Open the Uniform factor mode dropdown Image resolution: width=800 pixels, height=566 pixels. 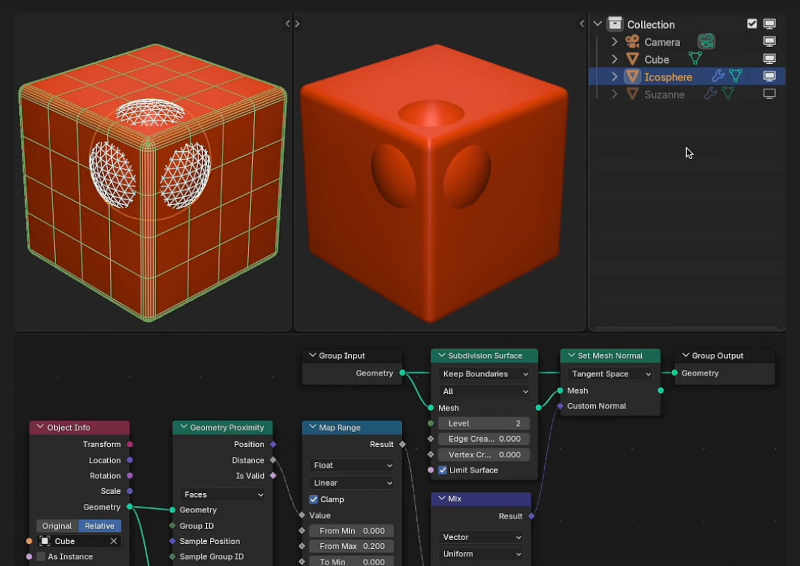[x=481, y=554]
